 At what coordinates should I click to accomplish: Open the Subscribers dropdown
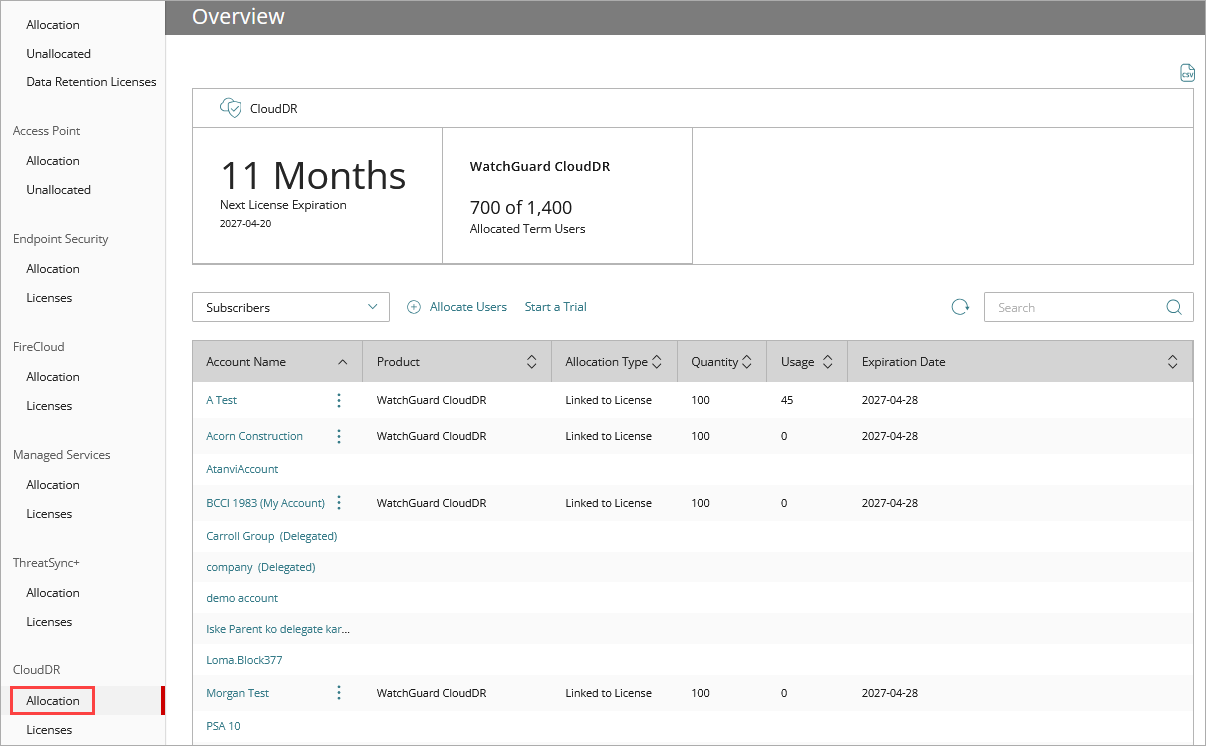tap(291, 307)
